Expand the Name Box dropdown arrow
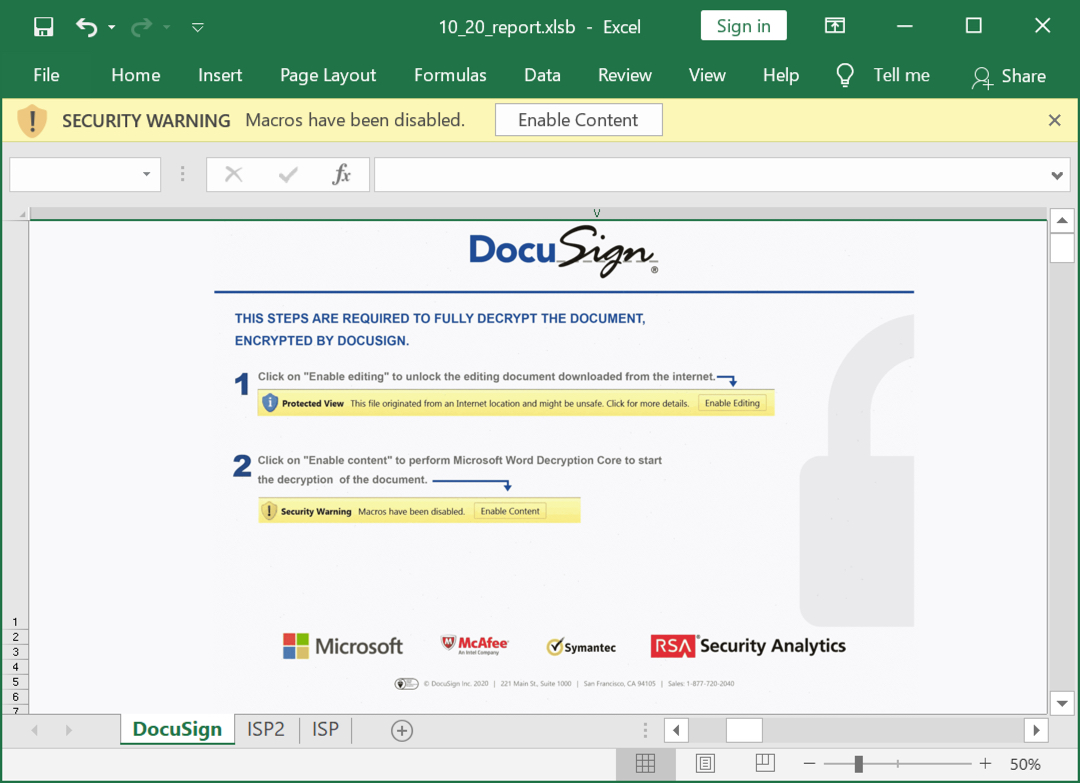Screen dimensions: 1080x783 point(147,174)
